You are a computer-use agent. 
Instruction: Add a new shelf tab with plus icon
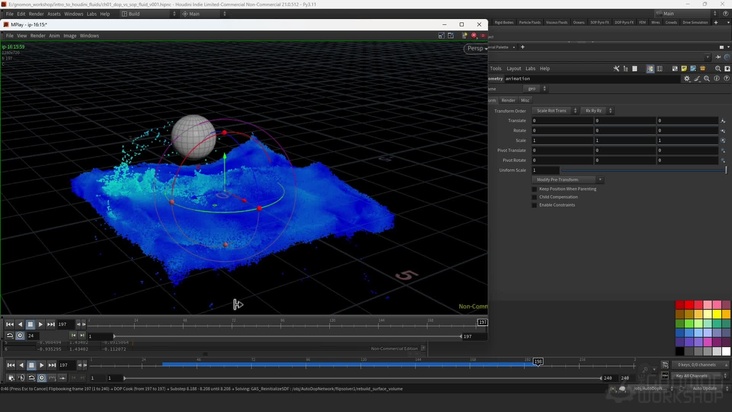coord(716,22)
